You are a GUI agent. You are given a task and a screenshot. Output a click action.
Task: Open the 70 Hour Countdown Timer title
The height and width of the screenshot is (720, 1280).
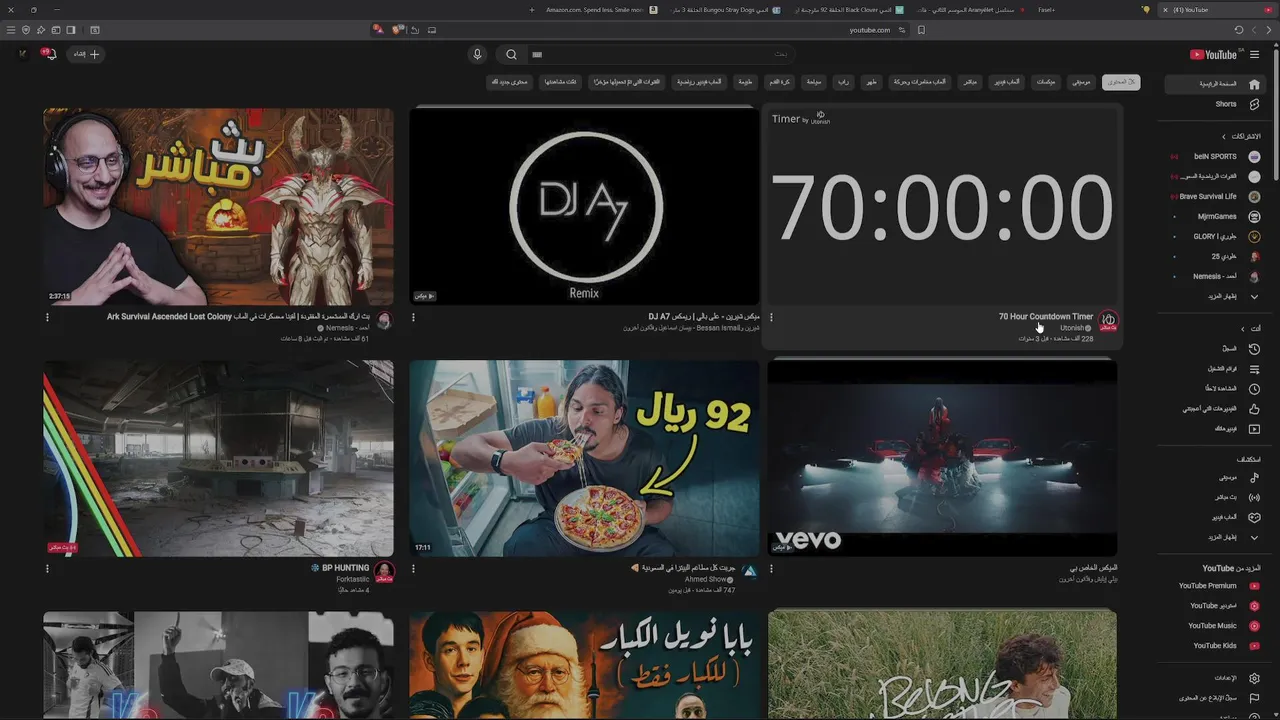click(x=1046, y=317)
